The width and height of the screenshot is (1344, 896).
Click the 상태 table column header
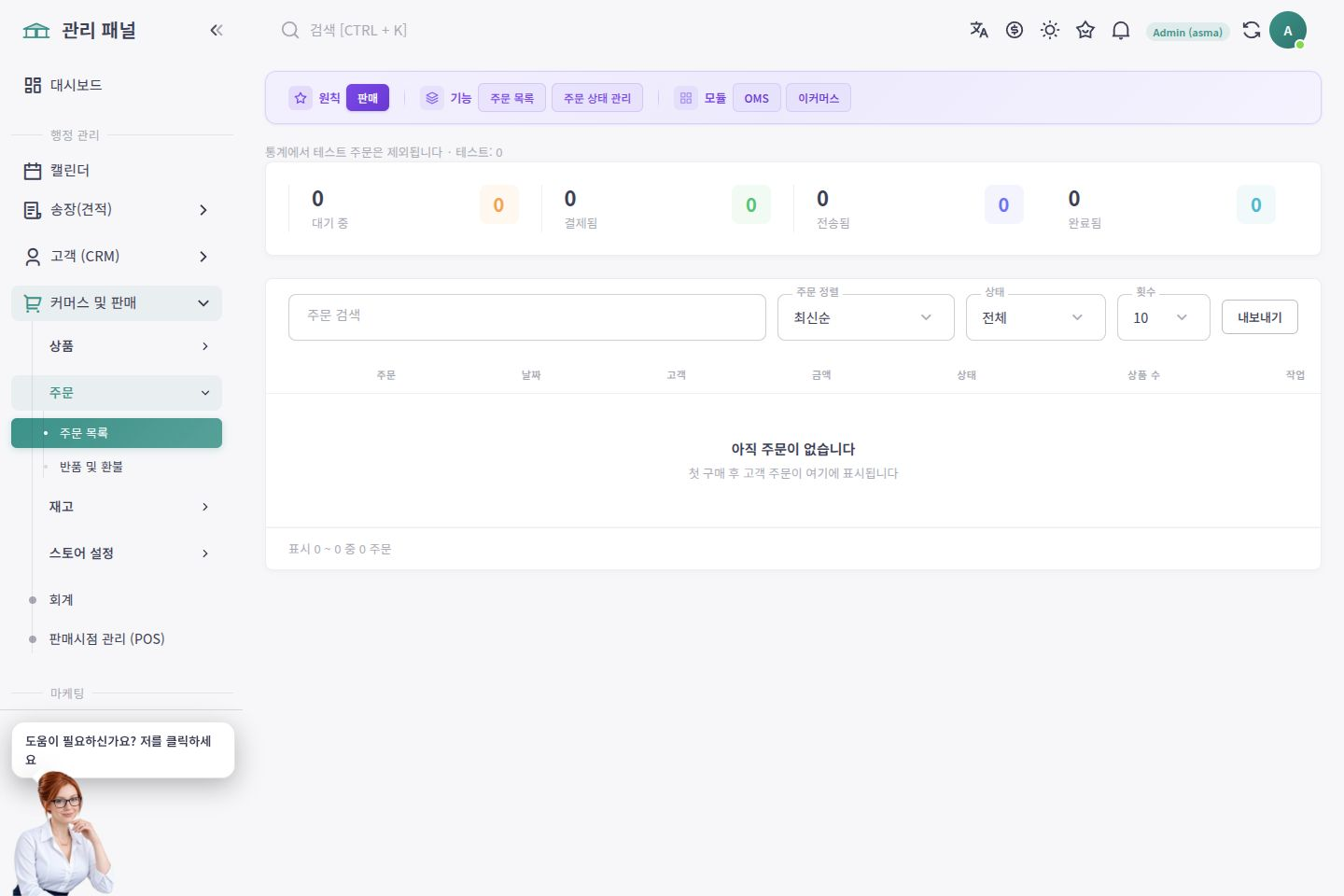click(967, 375)
